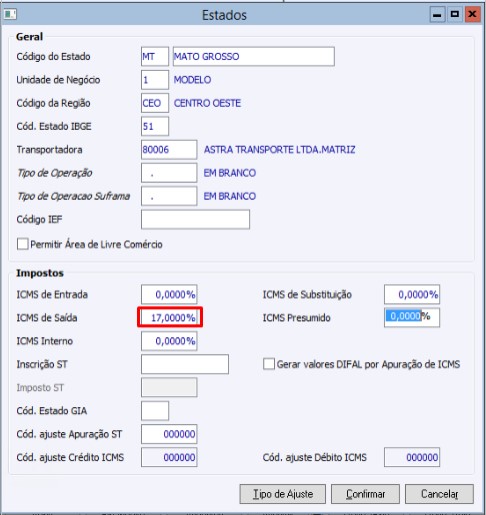
Task: Click the Cód. ajuste Débito ICMS field
Action: 412,457
